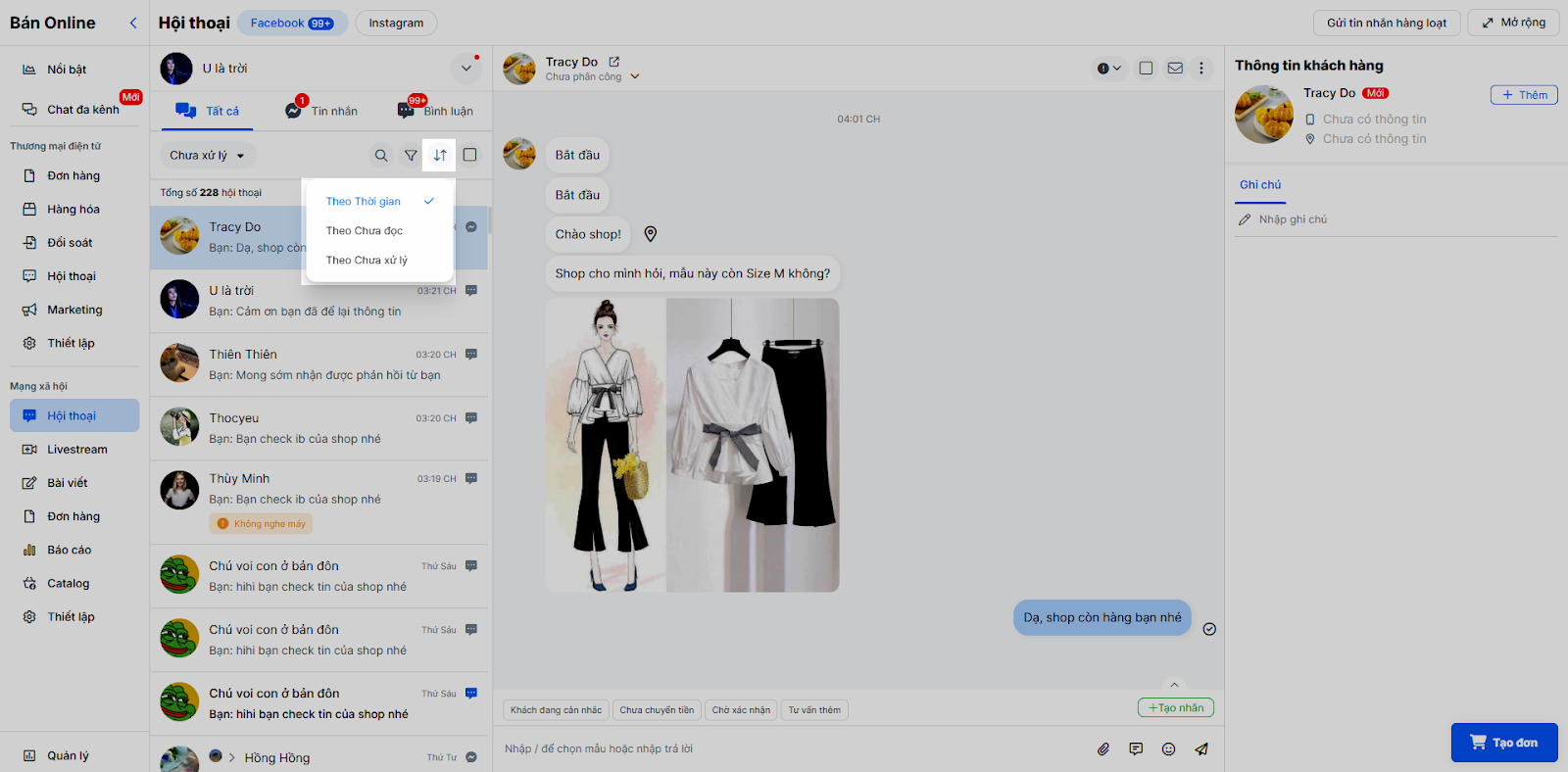Image resolution: width=1568 pixels, height=772 pixels.
Task: Click the Mở rộng button
Action: click(1513, 23)
